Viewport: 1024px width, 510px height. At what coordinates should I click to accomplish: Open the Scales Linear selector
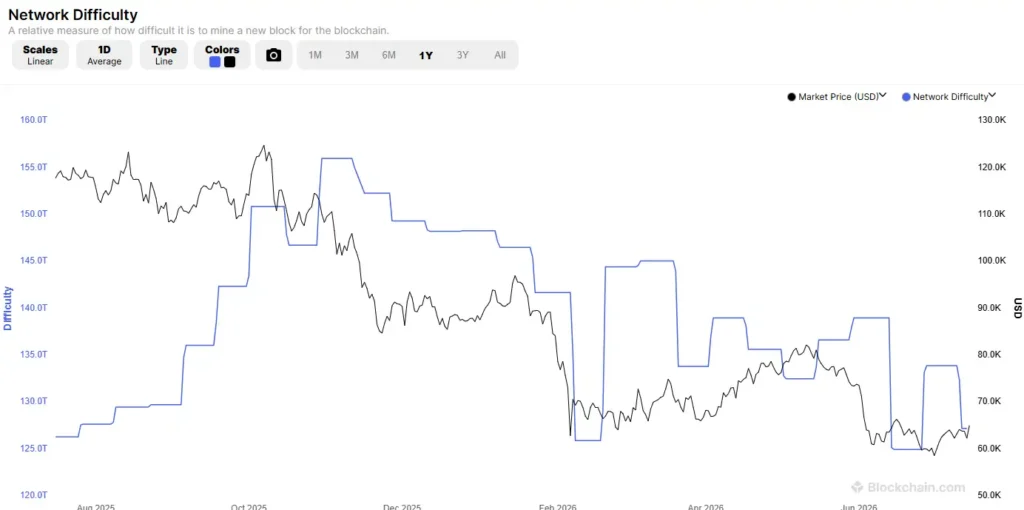tap(40, 56)
